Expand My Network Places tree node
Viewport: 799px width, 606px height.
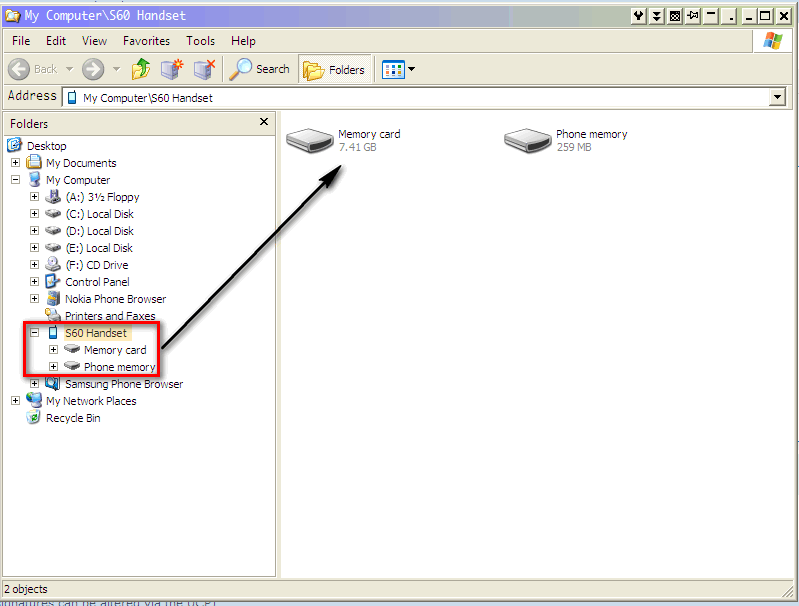coord(16,401)
